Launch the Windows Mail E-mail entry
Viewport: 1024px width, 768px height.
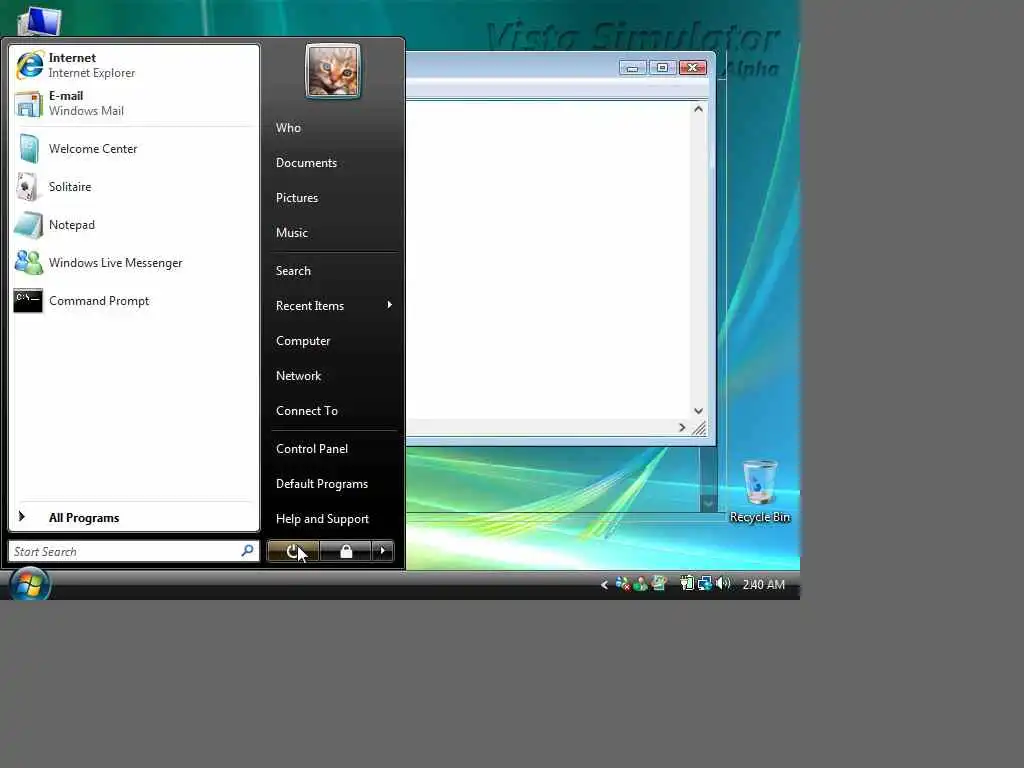tap(134, 103)
